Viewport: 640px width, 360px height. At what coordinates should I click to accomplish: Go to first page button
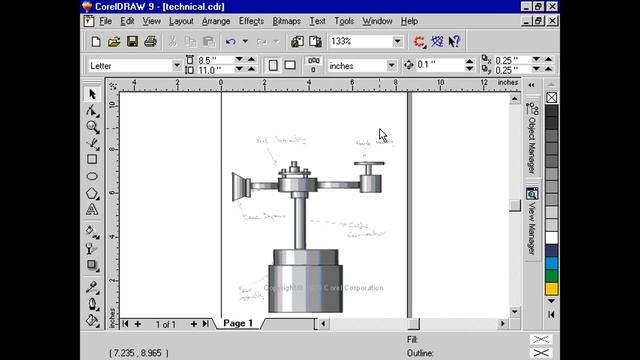click(125, 324)
